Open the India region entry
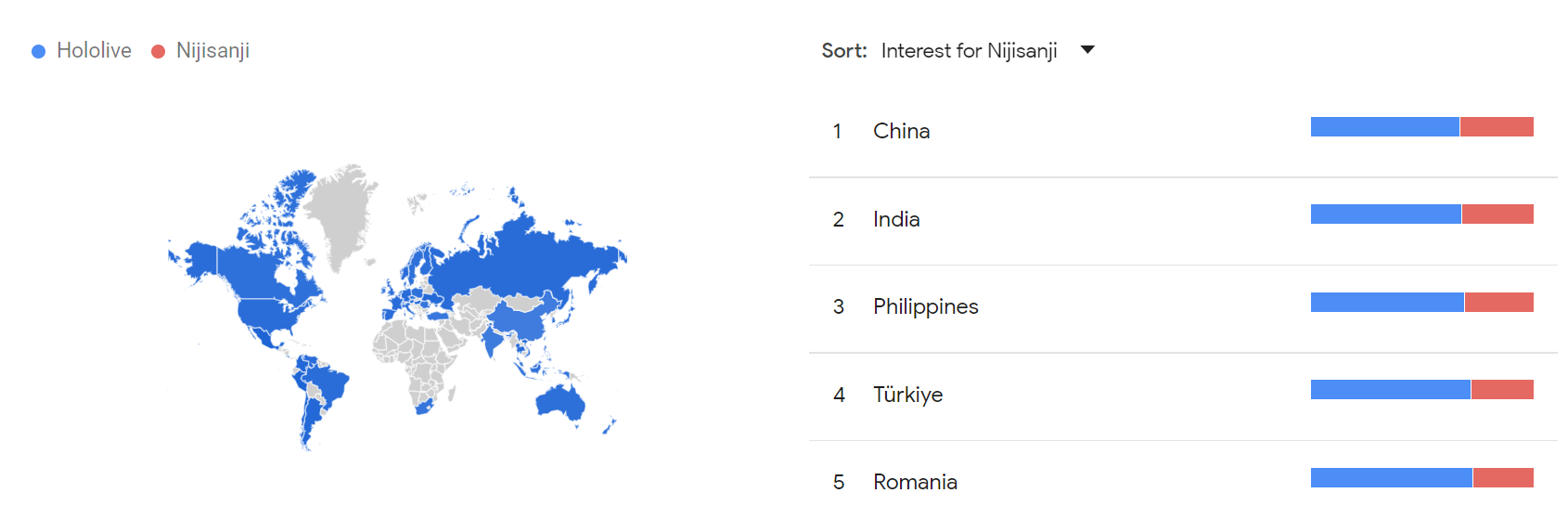This screenshot has width=1568, height=532. point(896,219)
